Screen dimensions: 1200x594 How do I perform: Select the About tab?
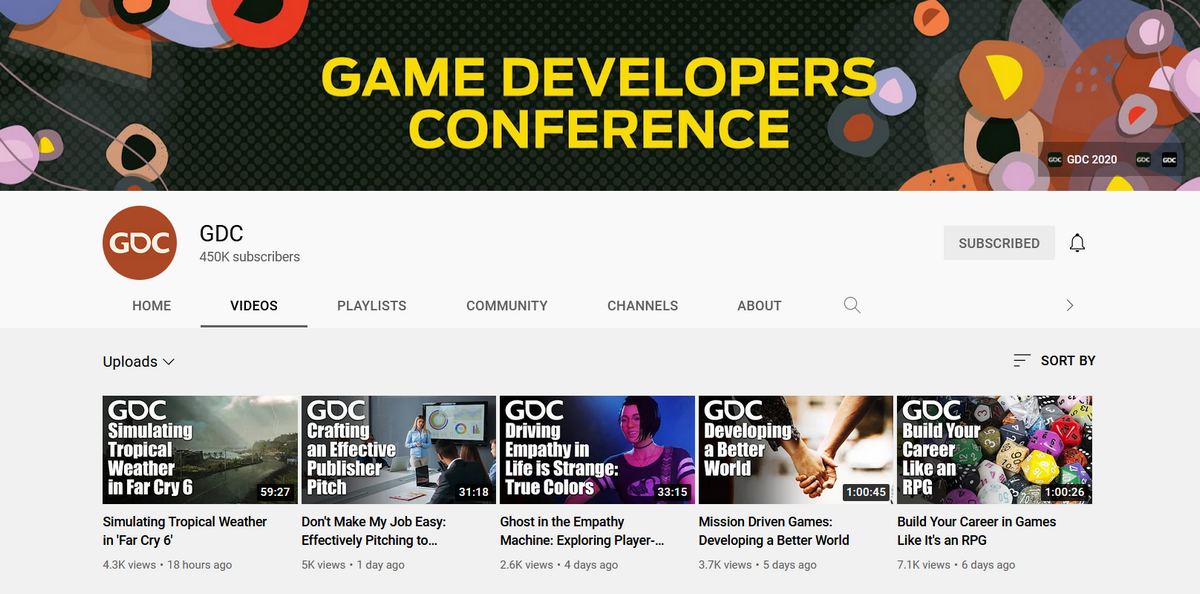[x=759, y=305]
